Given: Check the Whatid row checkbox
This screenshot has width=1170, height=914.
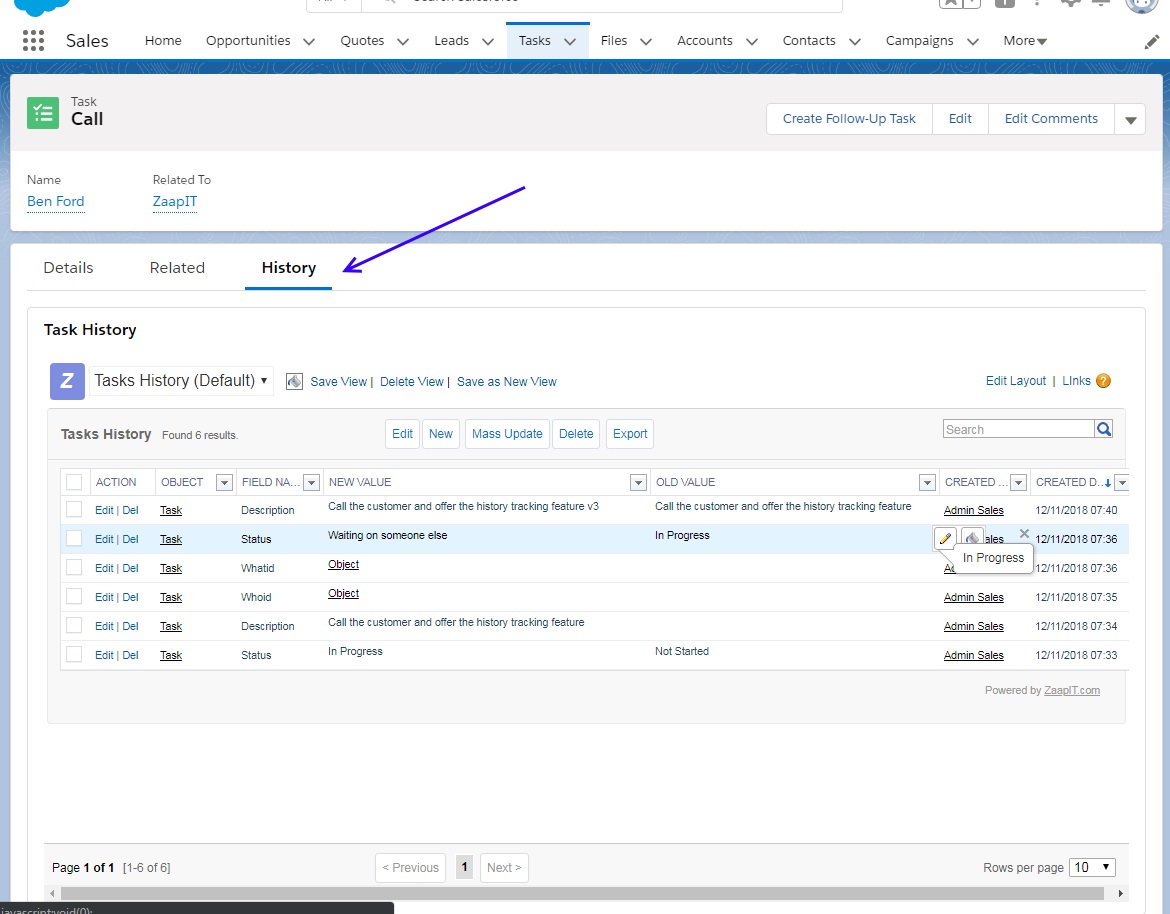Looking at the screenshot, I should (x=74, y=567).
